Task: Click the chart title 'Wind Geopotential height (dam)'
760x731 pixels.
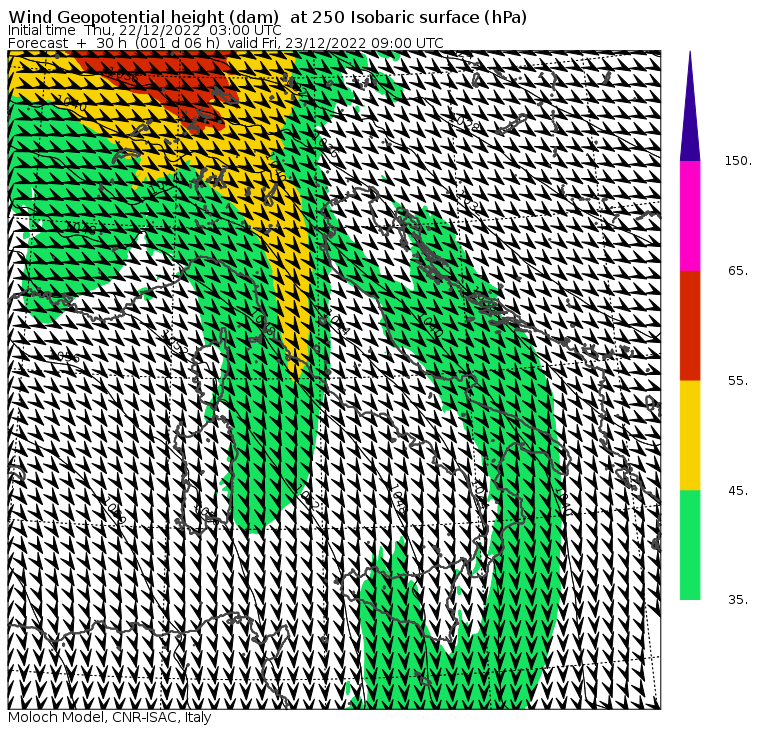Action: tap(143, 17)
